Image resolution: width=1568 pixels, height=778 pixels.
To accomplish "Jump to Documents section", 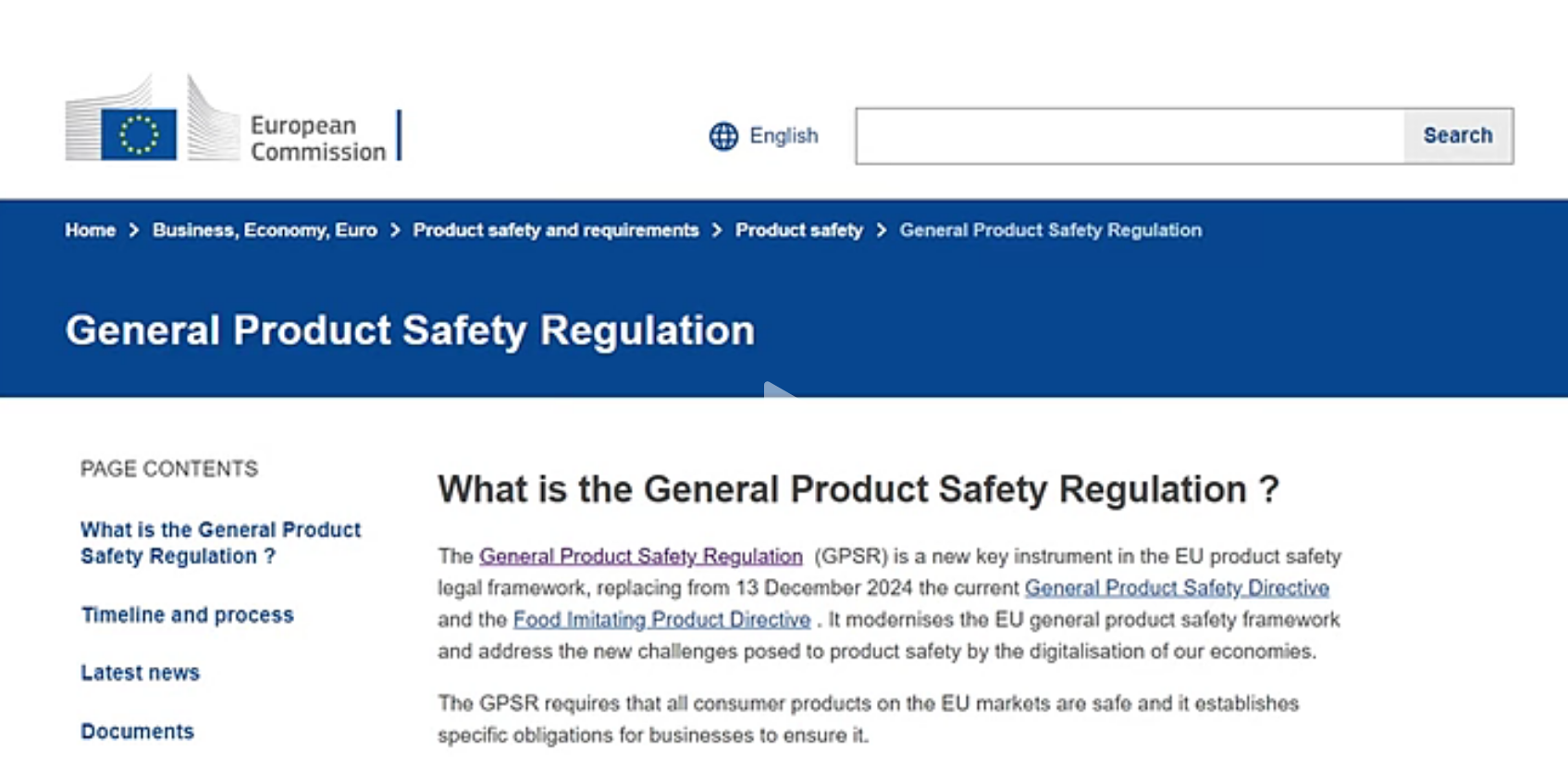I will click(x=137, y=732).
